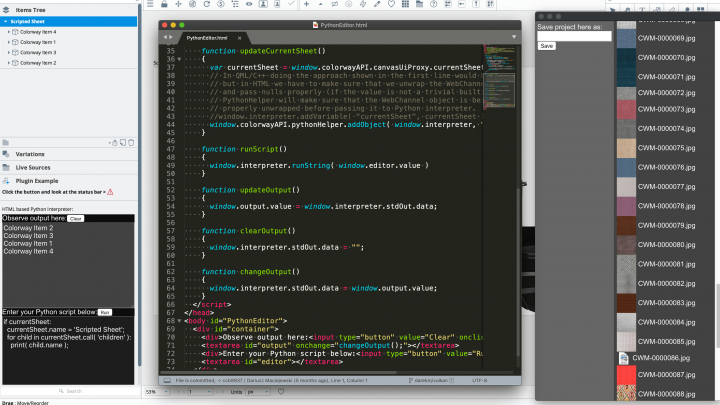
Task: Click the Live Sources panel icon
Action: click(7, 167)
